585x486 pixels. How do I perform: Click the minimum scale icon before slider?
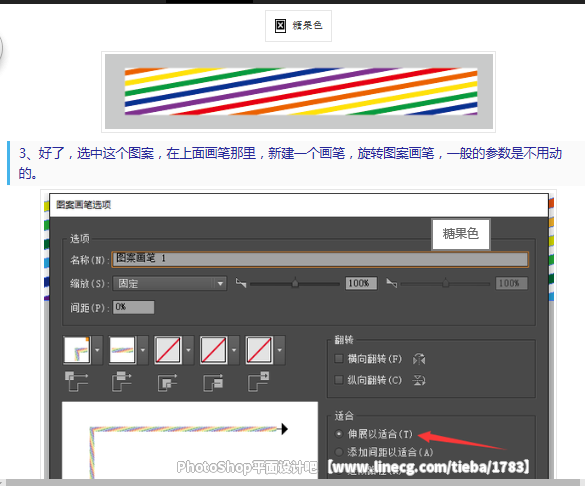241,283
